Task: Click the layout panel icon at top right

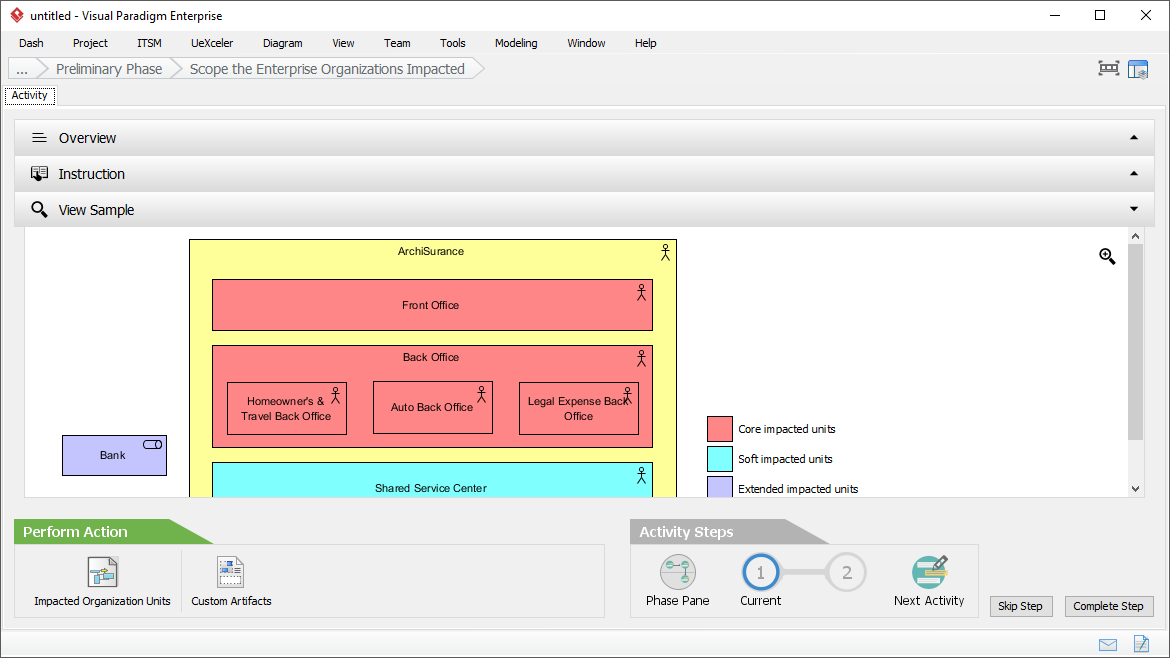Action: 1138,69
